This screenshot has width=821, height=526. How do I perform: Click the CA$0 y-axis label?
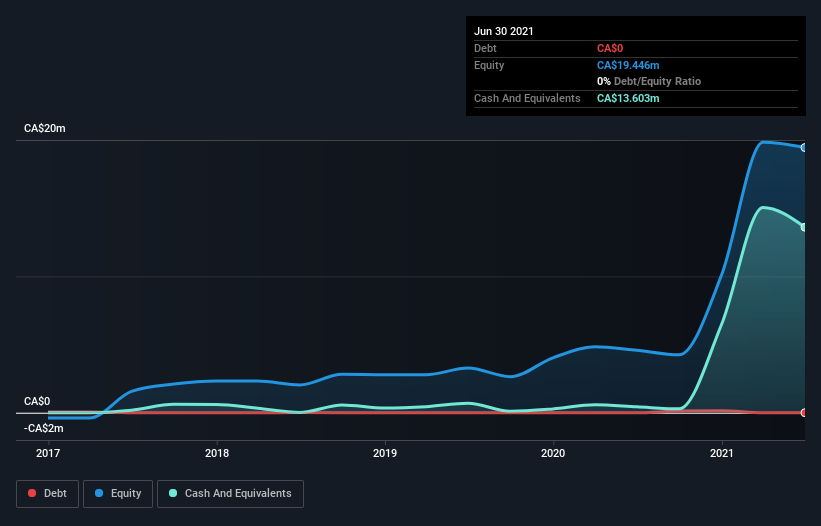click(x=37, y=401)
